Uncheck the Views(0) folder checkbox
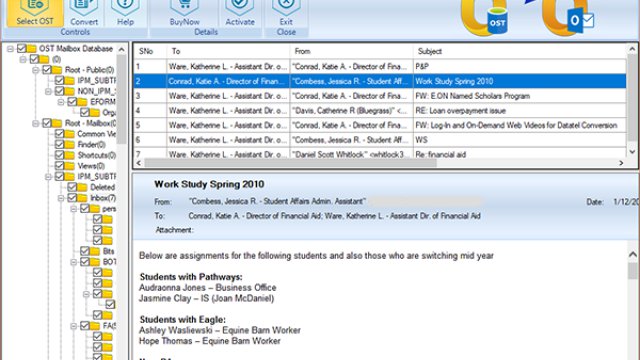This screenshot has height=360, width=640. pyautogui.click(x=60, y=165)
